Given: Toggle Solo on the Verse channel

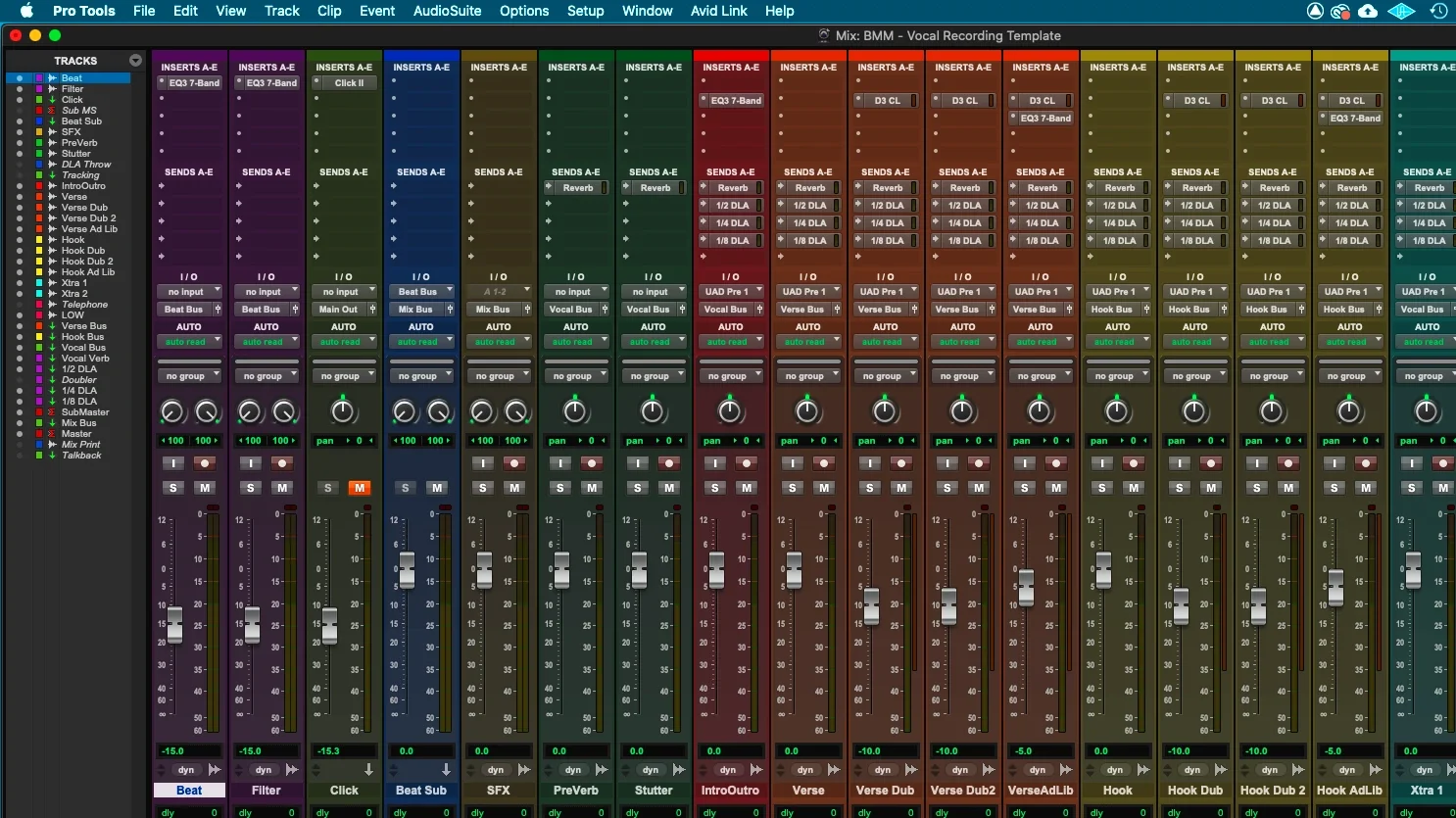Looking at the screenshot, I should [x=793, y=488].
